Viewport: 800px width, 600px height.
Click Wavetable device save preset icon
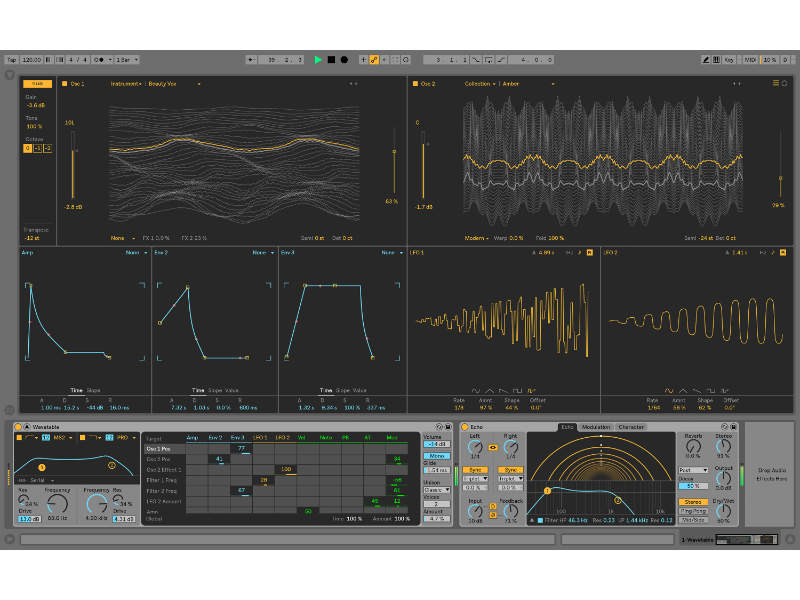[x=448, y=427]
